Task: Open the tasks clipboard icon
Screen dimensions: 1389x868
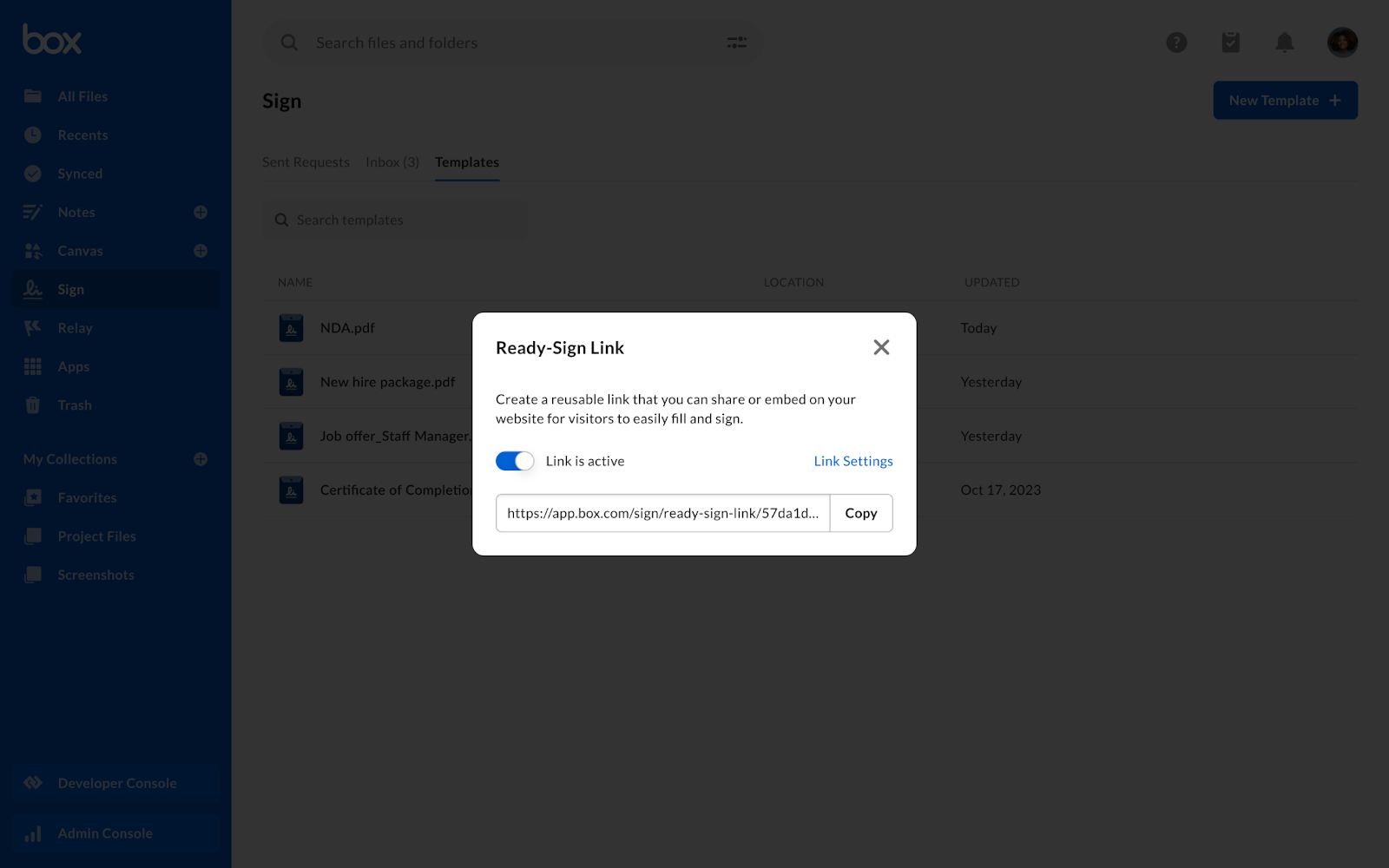Action: coord(1231,43)
